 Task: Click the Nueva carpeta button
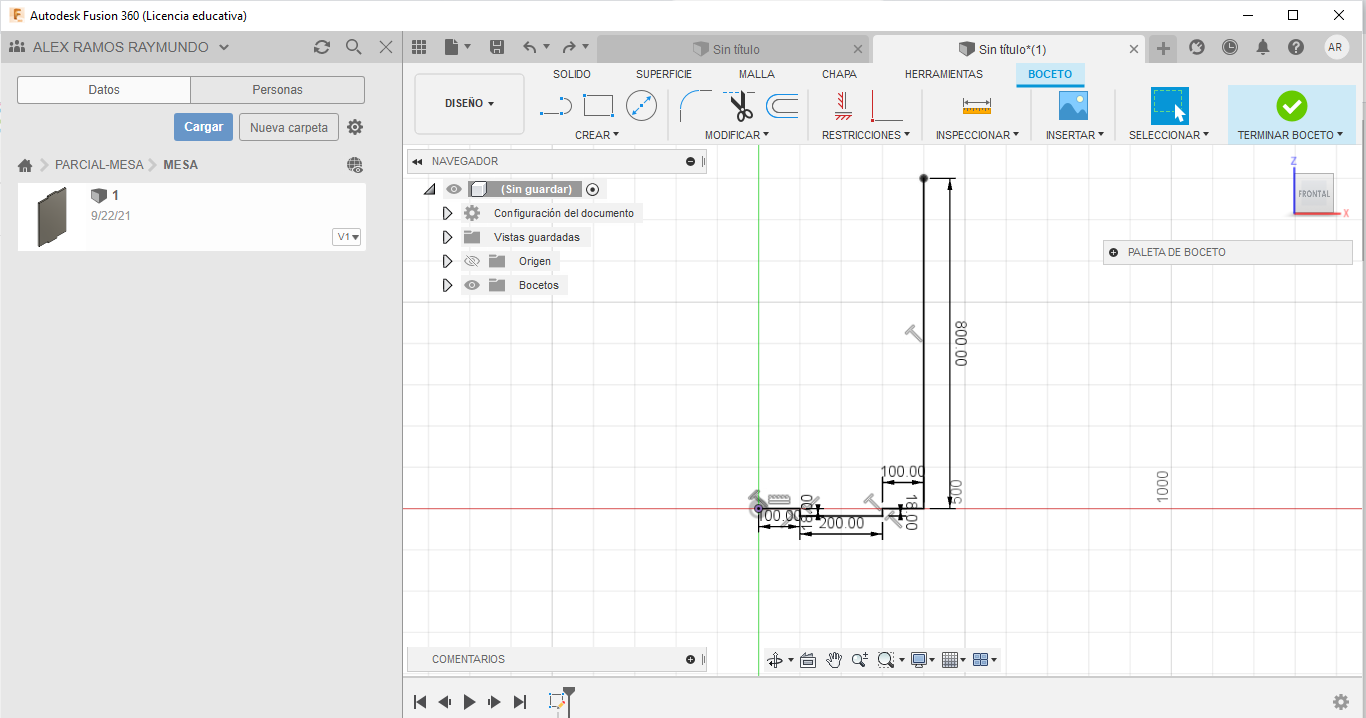289,127
